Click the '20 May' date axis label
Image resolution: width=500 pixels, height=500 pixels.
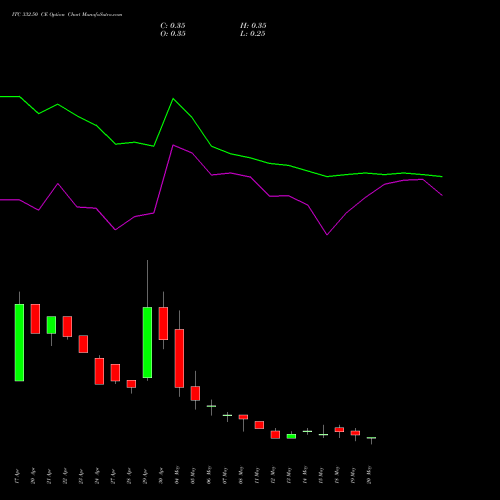pos(369,475)
